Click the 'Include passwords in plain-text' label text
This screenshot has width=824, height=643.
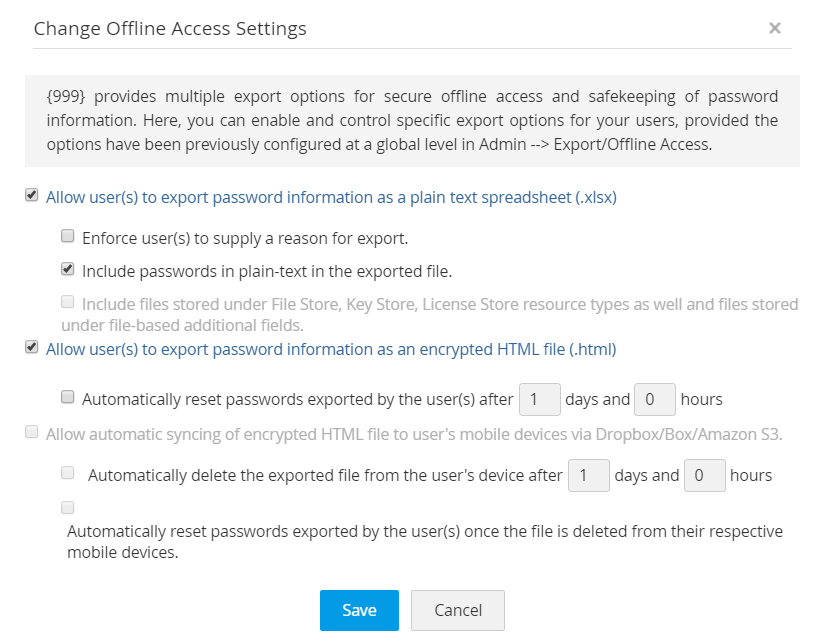click(x=267, y=270)
